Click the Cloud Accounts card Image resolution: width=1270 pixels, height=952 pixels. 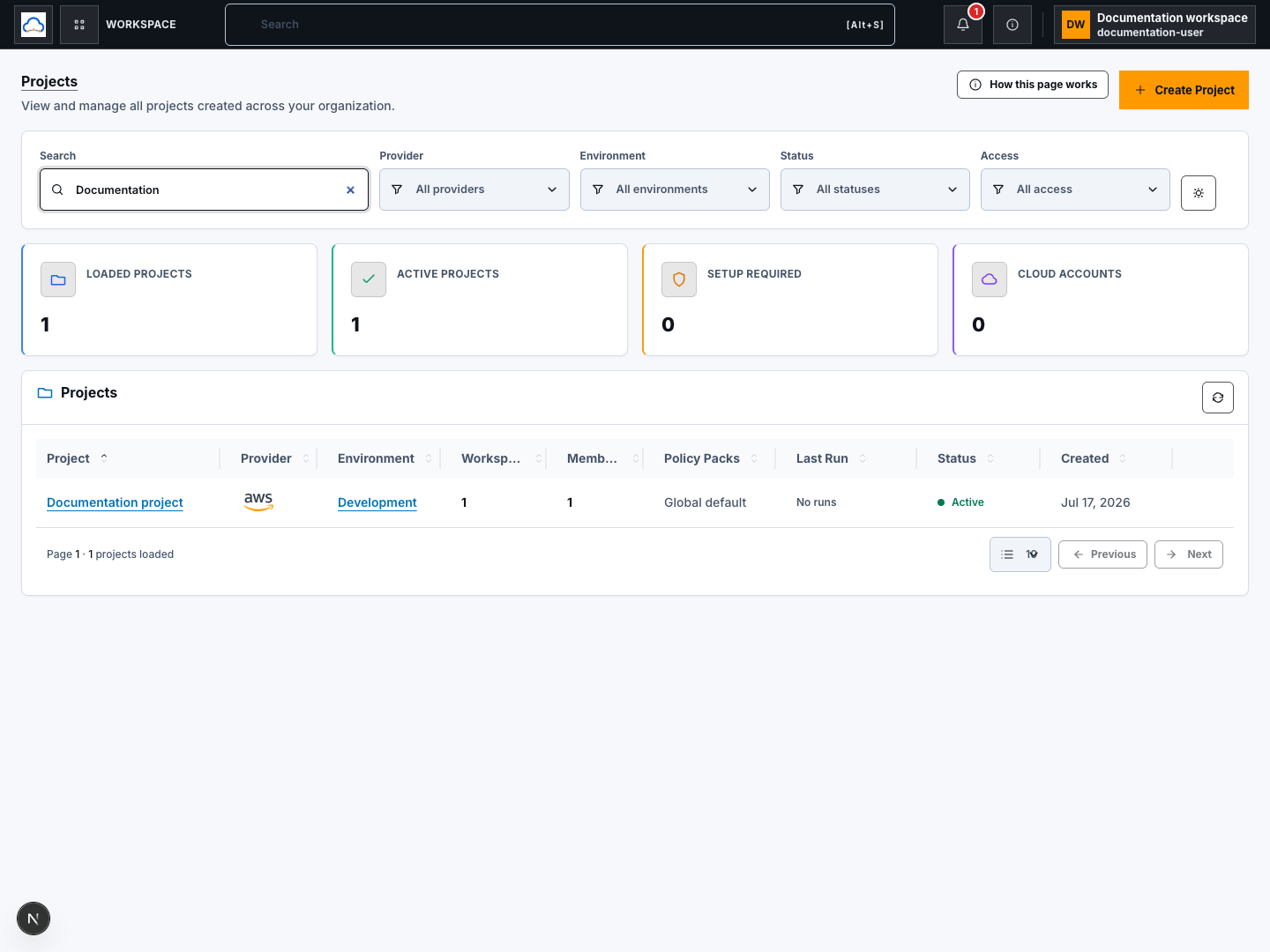coord(1101,300)
